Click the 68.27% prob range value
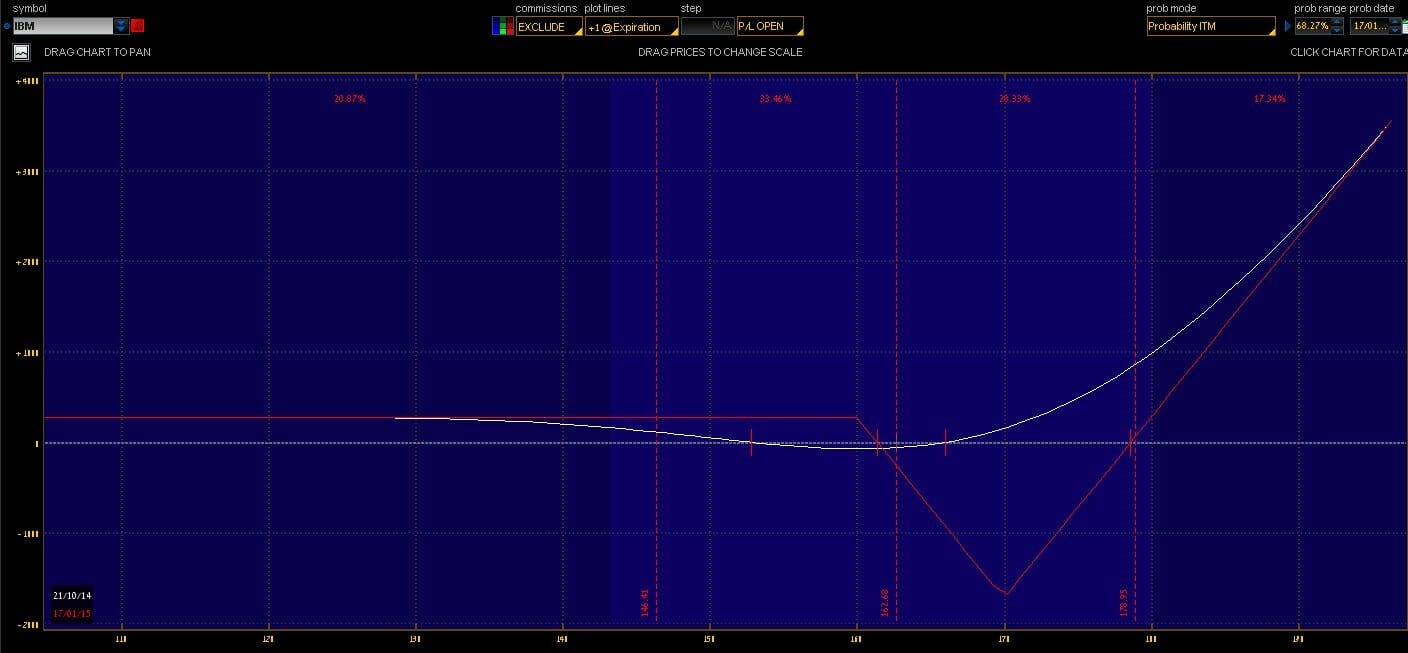The image size is (1408, 653). (x=1313, y=26)
